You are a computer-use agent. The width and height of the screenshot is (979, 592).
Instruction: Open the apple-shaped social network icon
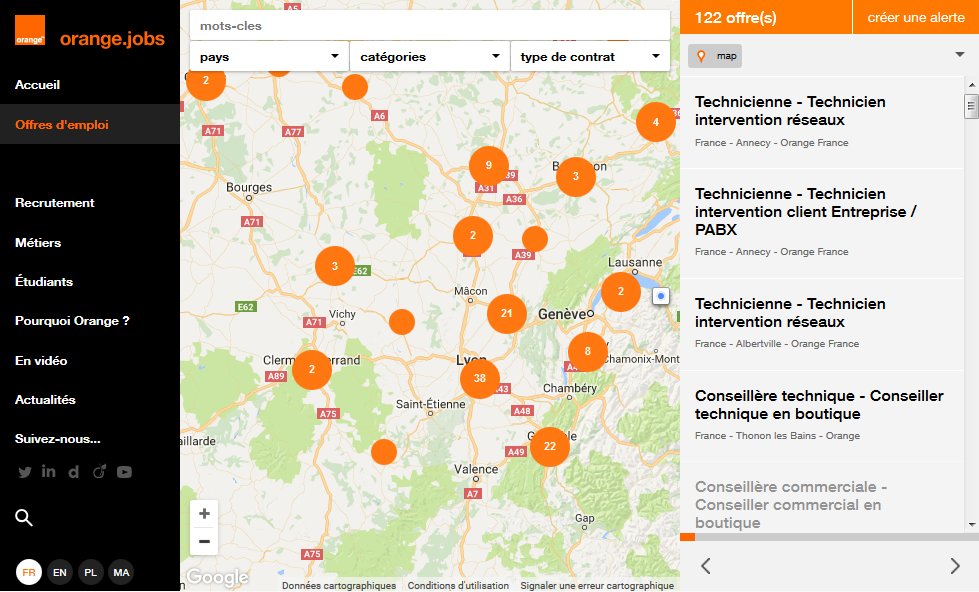(x=99, y=471)
